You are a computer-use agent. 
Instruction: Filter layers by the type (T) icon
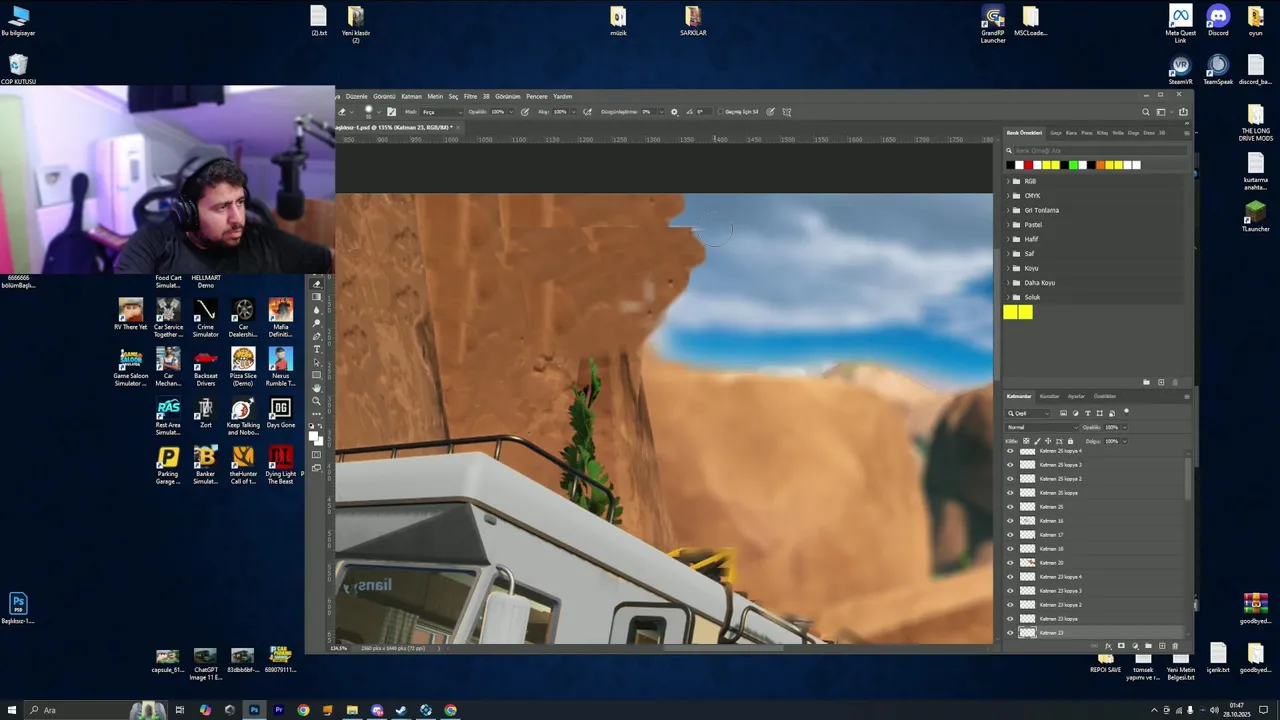pos(1088,413)
